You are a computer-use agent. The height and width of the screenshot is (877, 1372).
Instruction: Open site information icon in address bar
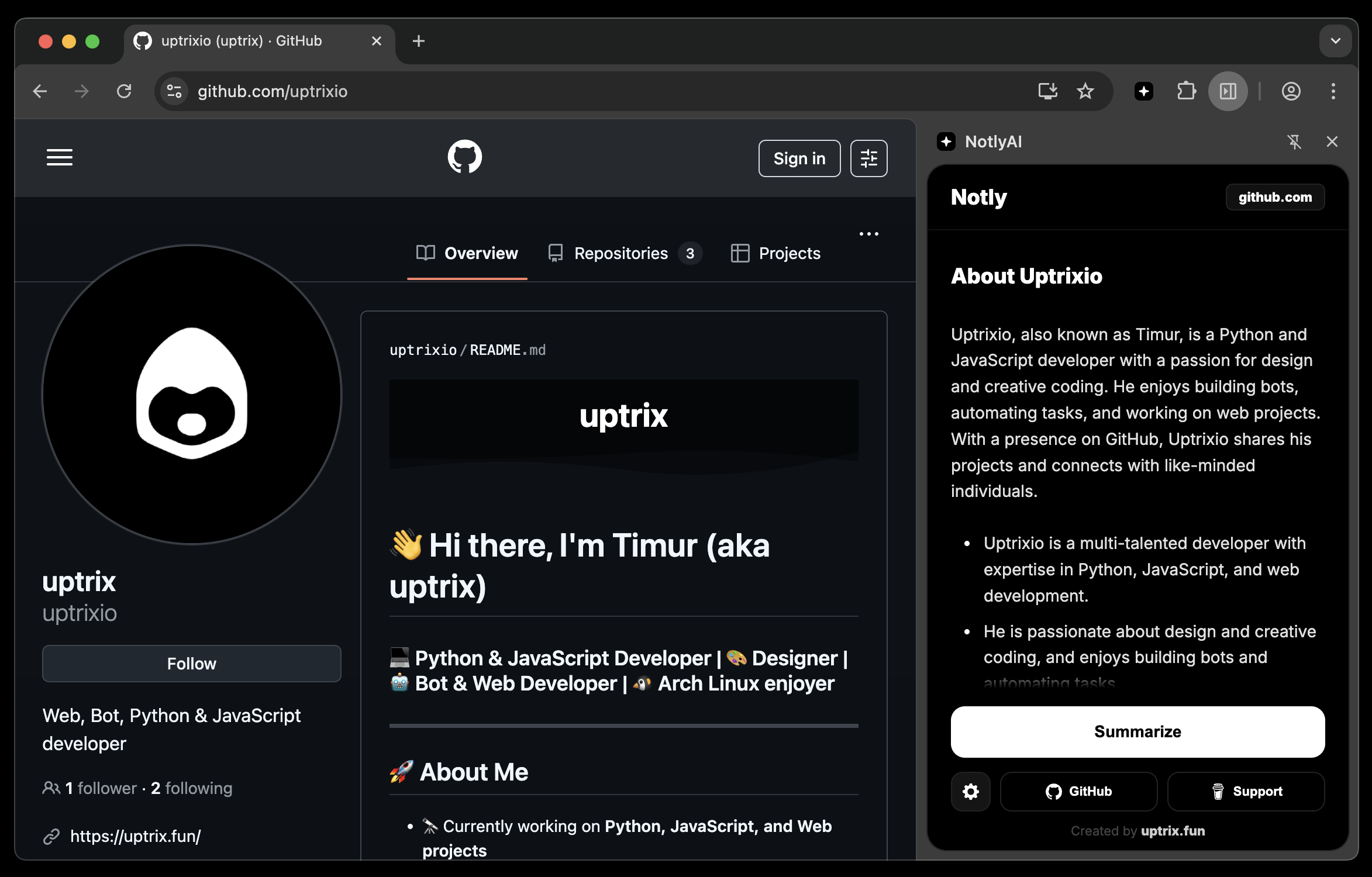(173, 91)
